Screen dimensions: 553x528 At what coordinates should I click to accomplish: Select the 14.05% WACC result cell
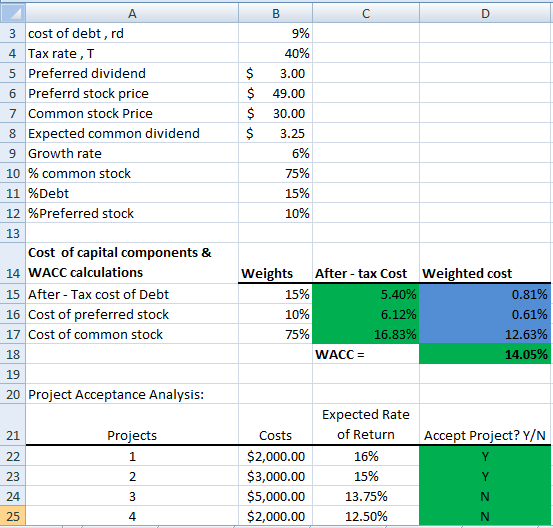point(485,354)
